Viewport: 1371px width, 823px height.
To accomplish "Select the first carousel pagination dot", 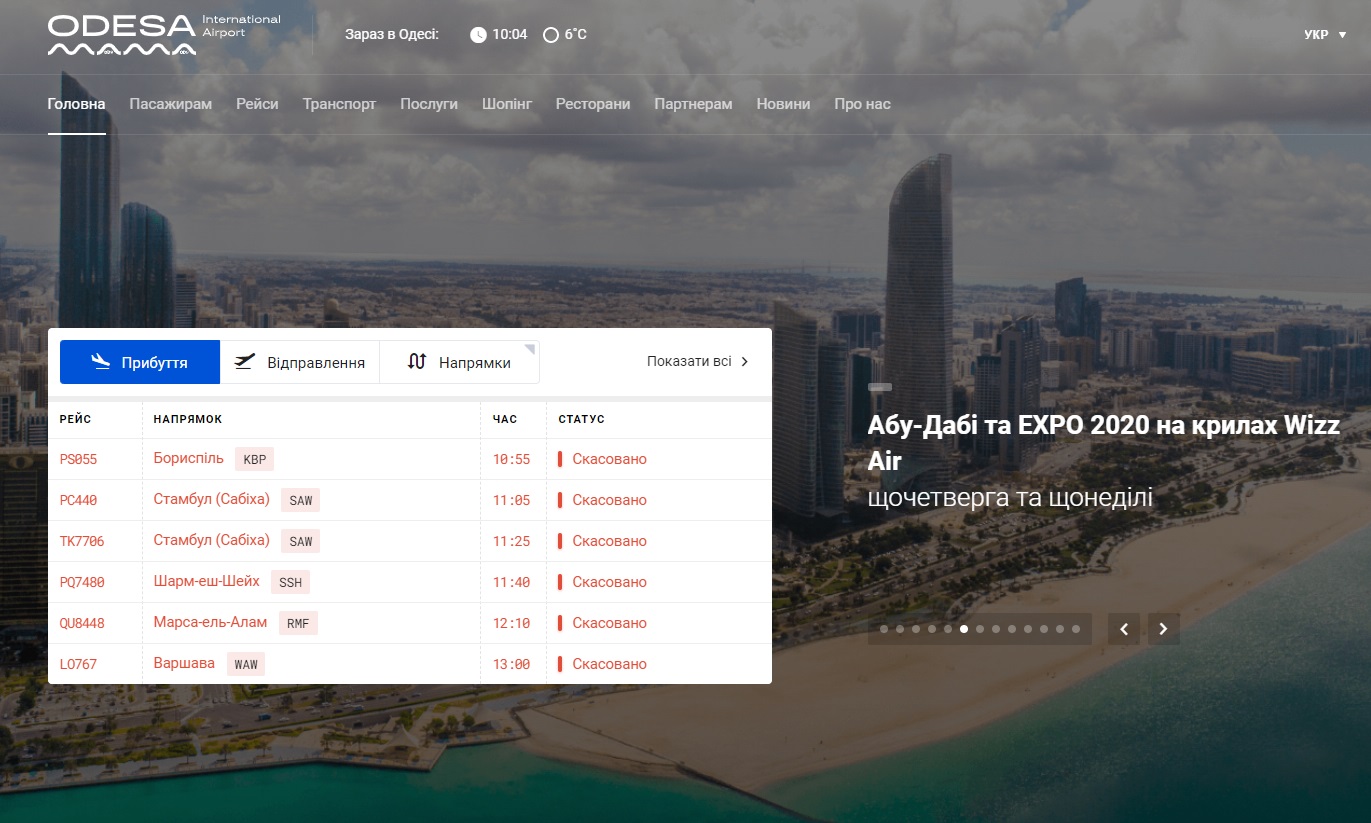I will (x=884, y=629).
